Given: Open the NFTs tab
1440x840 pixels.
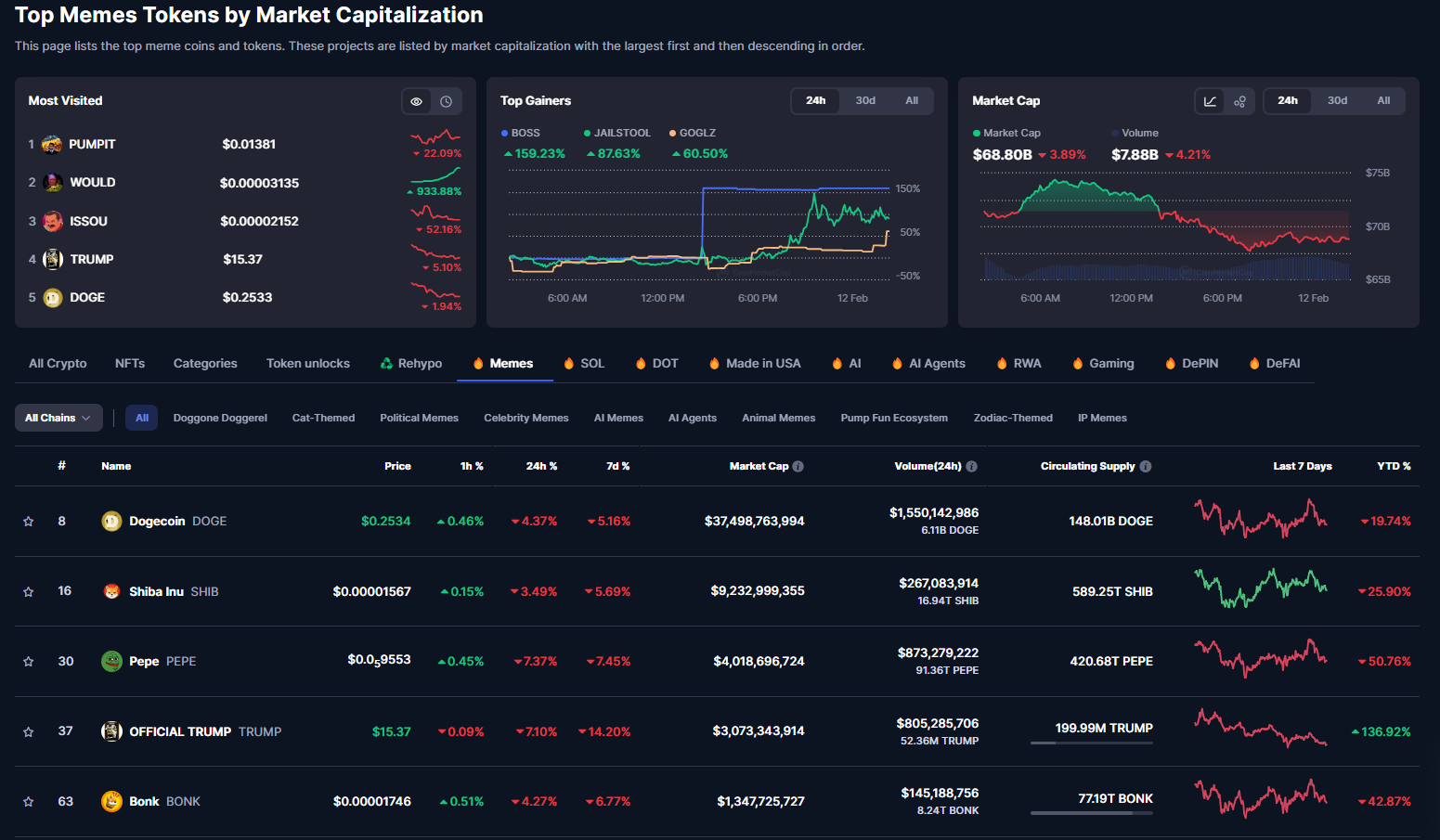Looking at the screenshot, I should pyautogui.click(x=130, y=364).
